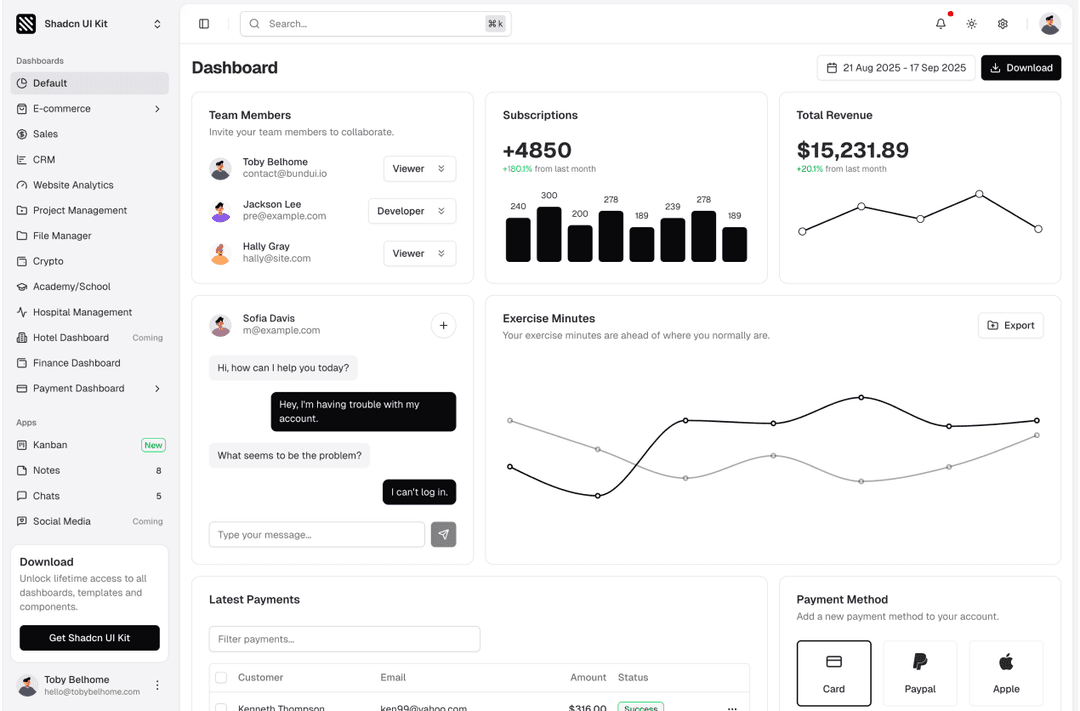Click the plus icon in Sofia Davis chat header
Image resolution: width=1080 pixels, height=711 pixels.
443,325
